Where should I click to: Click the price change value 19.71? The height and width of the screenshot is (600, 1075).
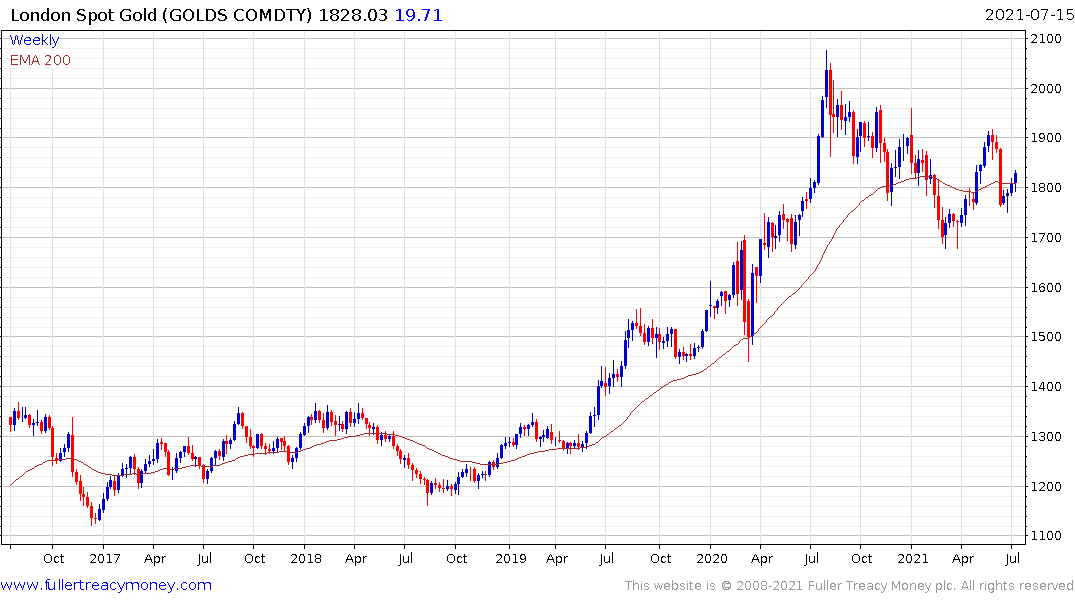point(418,14)
